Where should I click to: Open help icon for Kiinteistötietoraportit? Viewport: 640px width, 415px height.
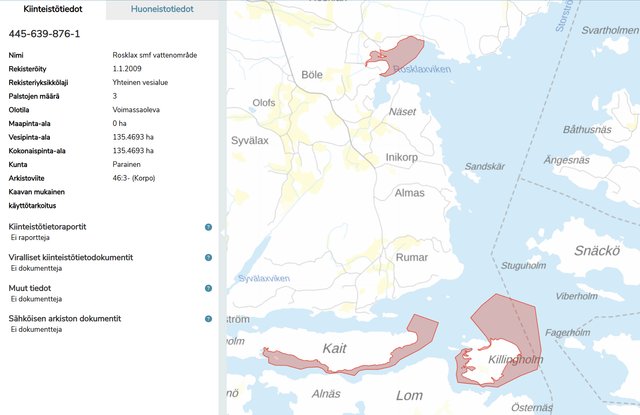208,227
